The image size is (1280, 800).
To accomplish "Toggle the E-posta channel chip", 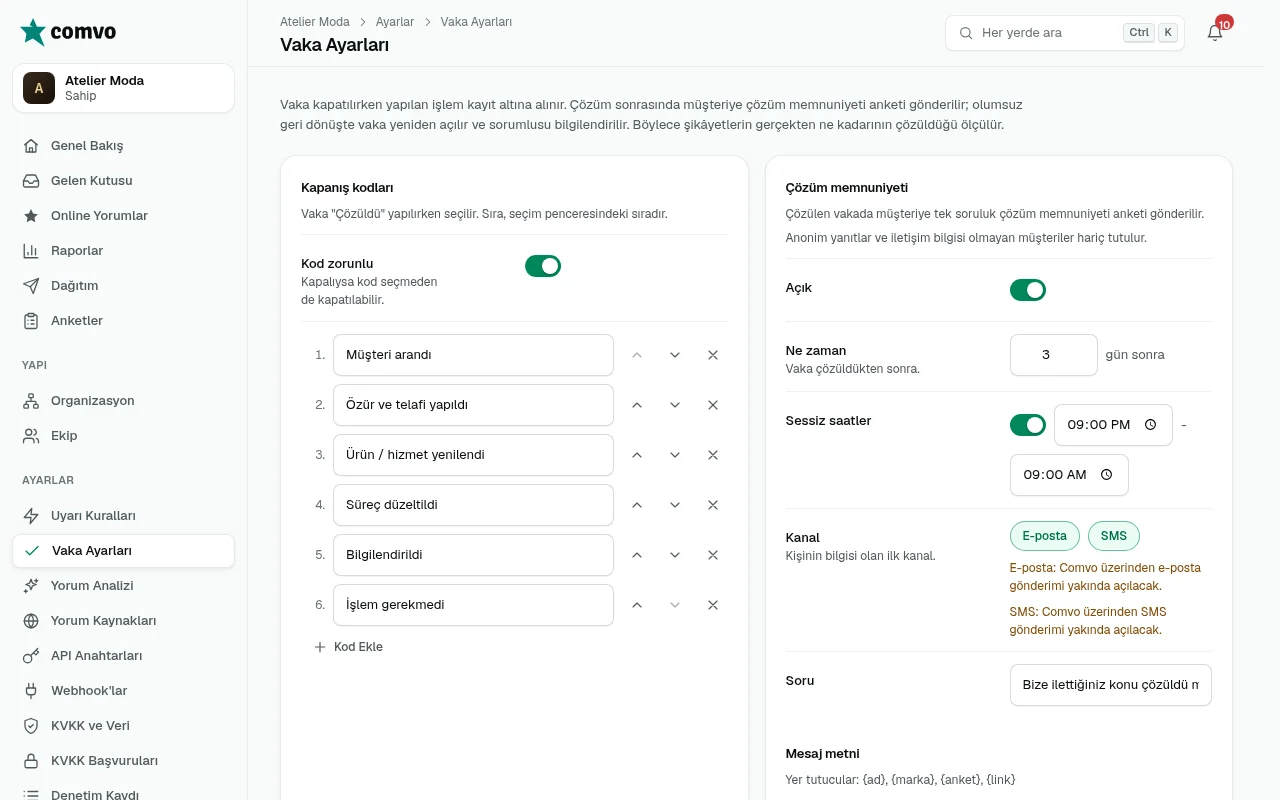I will 1045,536.
